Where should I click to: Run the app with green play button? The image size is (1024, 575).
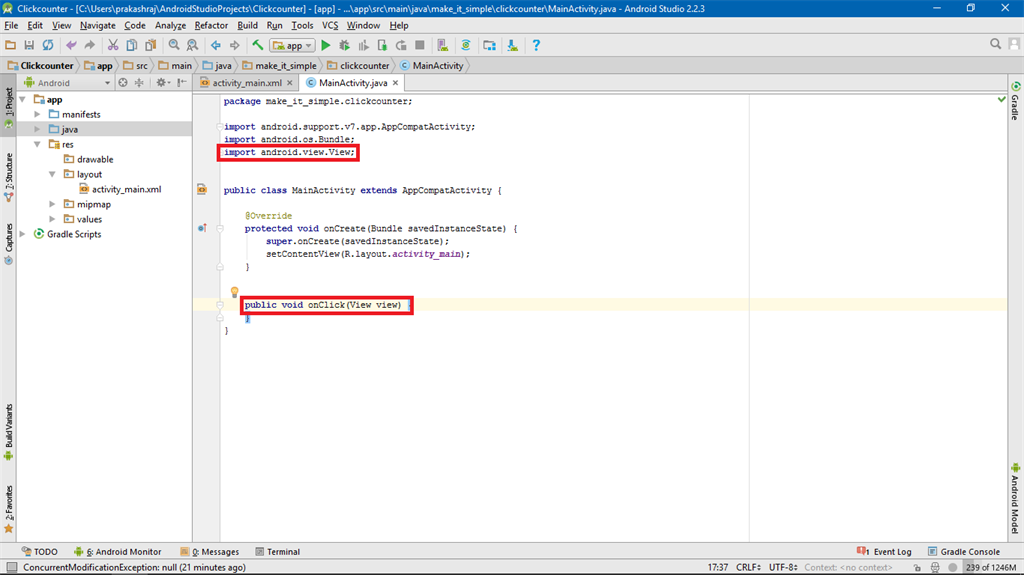click(326, 45)
